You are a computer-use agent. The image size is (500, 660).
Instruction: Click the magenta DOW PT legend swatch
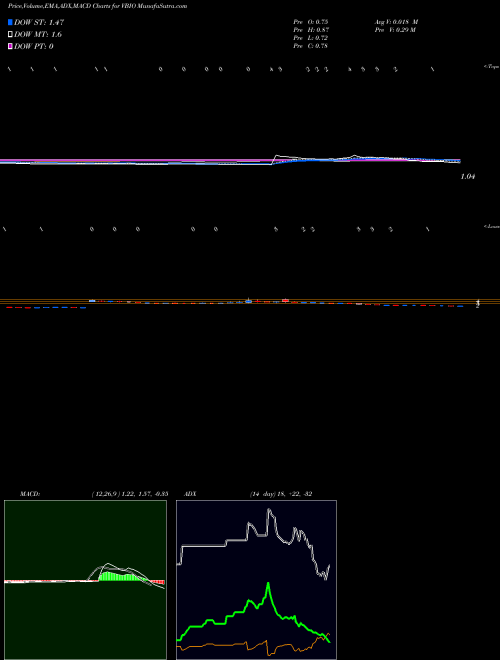10,46
